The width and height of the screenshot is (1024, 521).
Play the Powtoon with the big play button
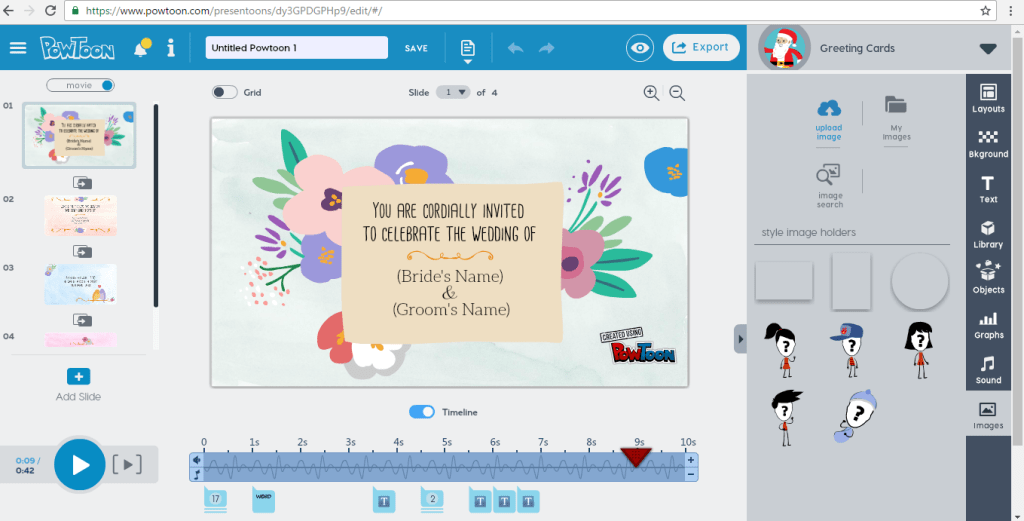80,465
